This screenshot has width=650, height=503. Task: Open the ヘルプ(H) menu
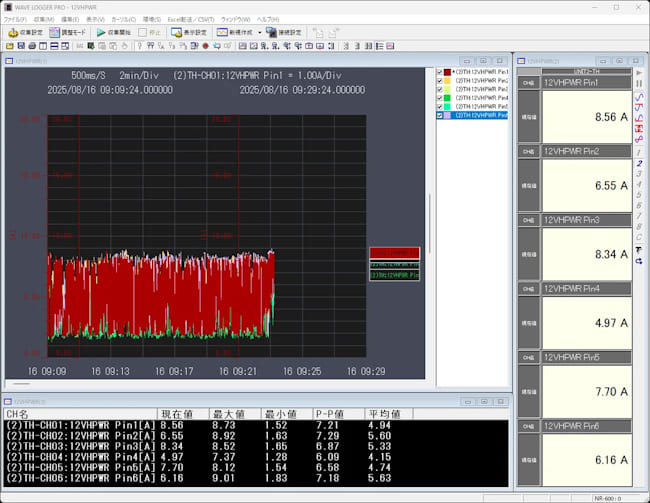268,19
